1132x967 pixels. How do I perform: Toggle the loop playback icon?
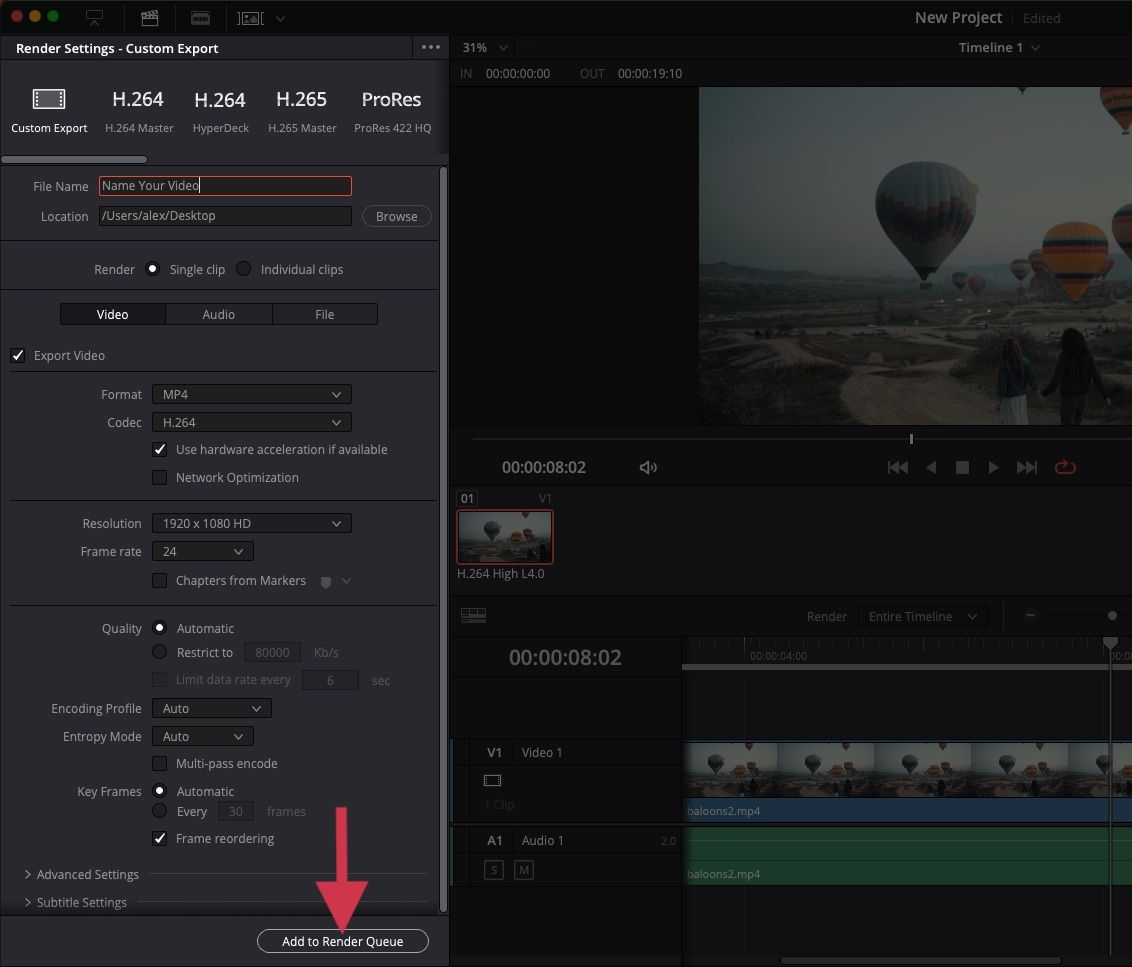click(1065, 467)
